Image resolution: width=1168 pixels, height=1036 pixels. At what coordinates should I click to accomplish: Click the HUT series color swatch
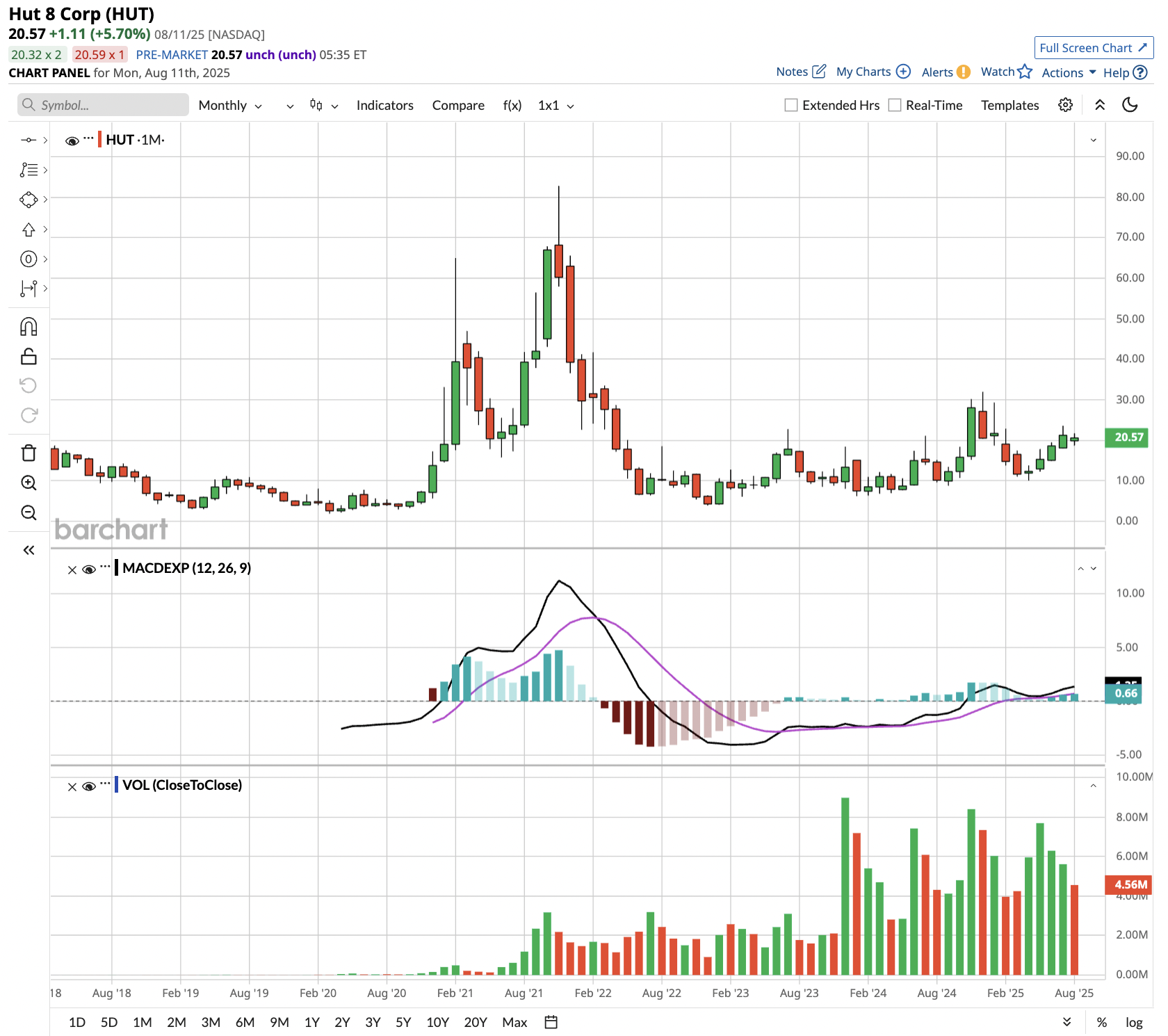point(99,139)
